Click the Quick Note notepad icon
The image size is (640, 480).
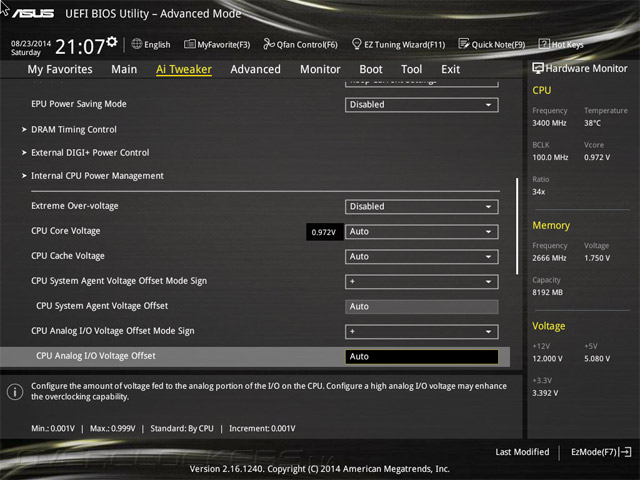(463, 44)
